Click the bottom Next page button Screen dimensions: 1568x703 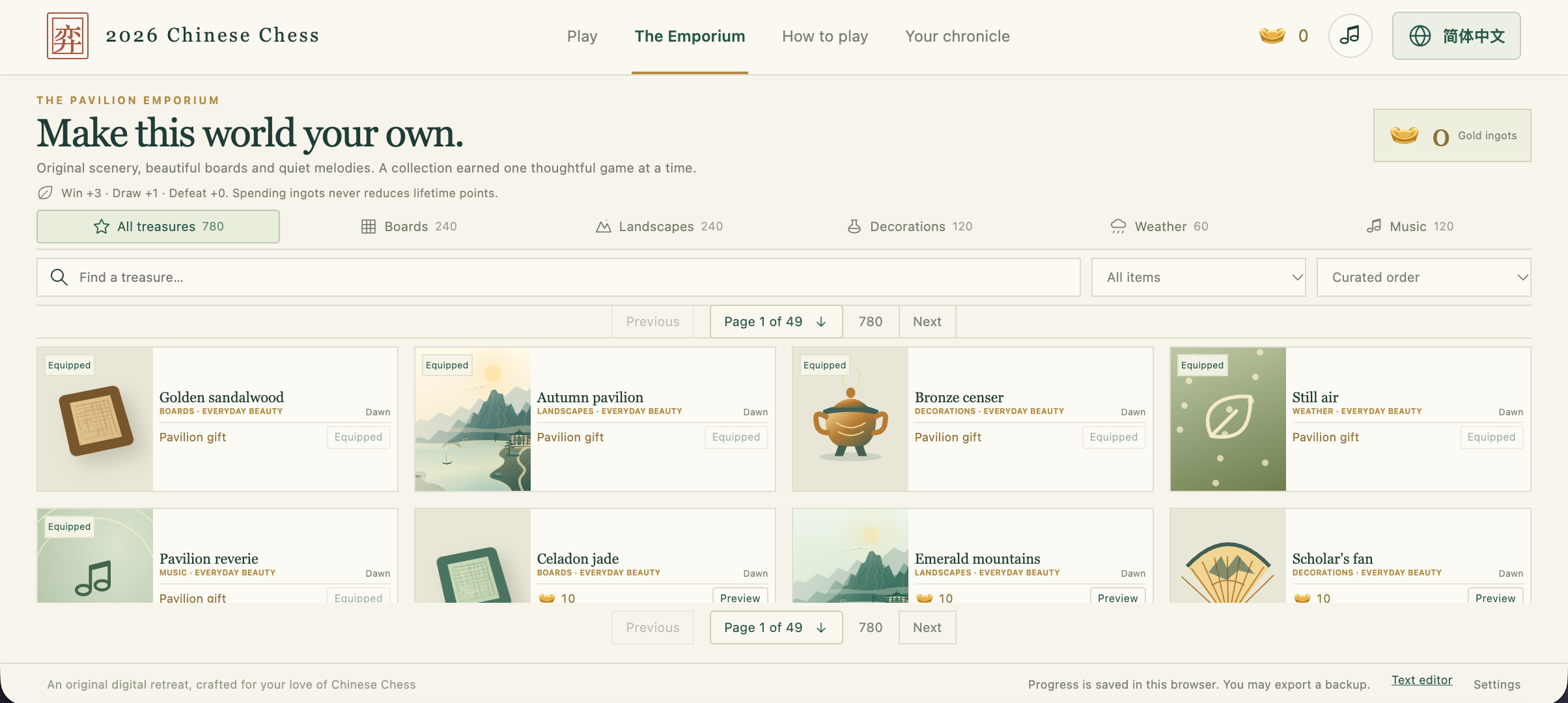click(927, 627)
